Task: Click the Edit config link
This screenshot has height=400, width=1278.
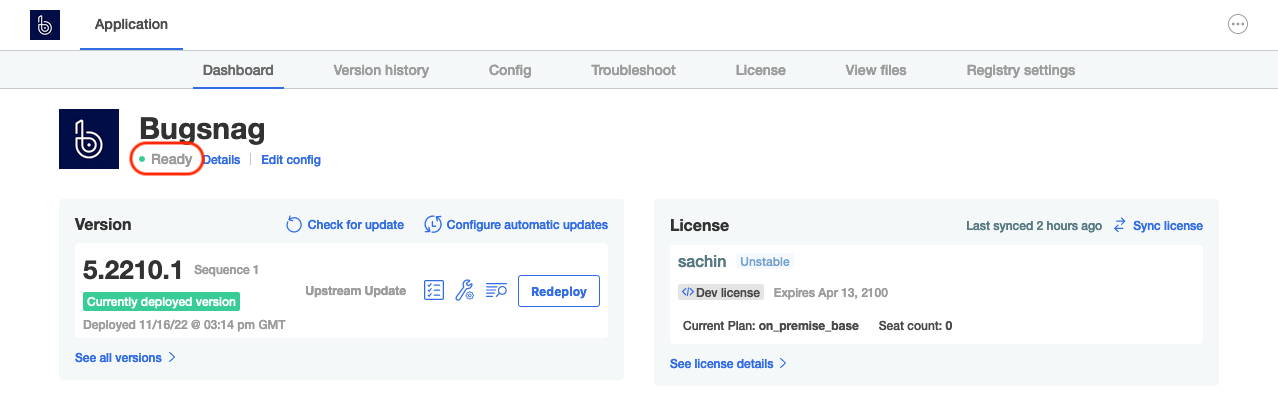Action: coord(291,160)
